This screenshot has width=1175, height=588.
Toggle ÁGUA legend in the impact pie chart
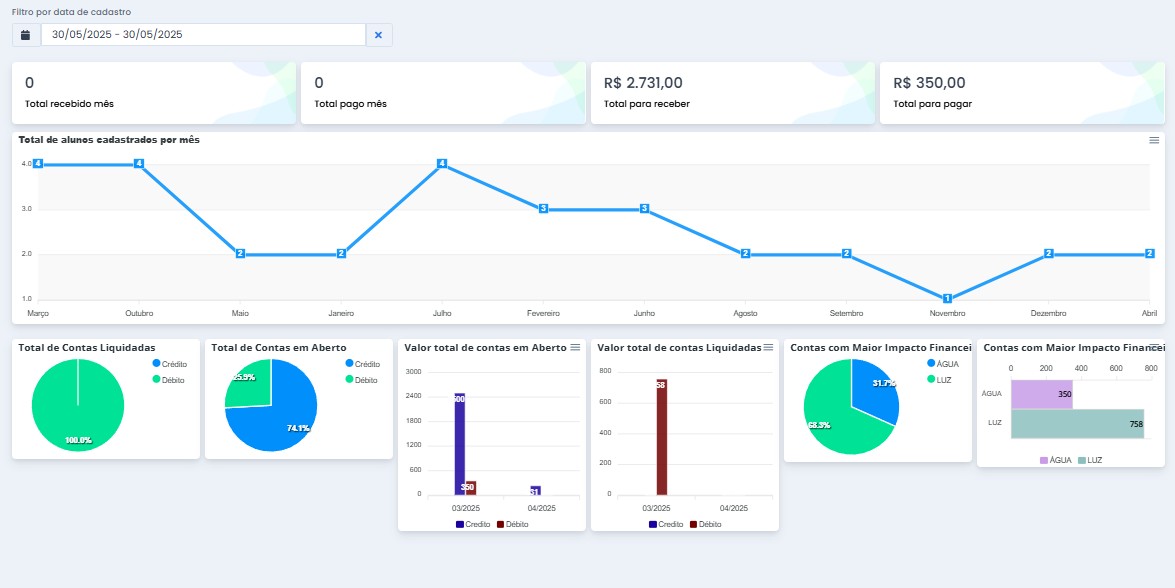click(x=943, y=363)
